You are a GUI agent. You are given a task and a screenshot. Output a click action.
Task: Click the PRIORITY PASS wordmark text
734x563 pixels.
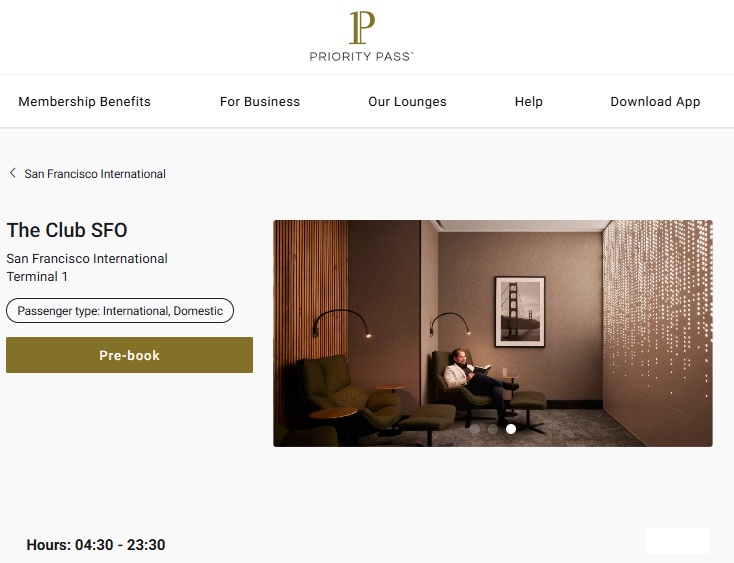(361, 57)
